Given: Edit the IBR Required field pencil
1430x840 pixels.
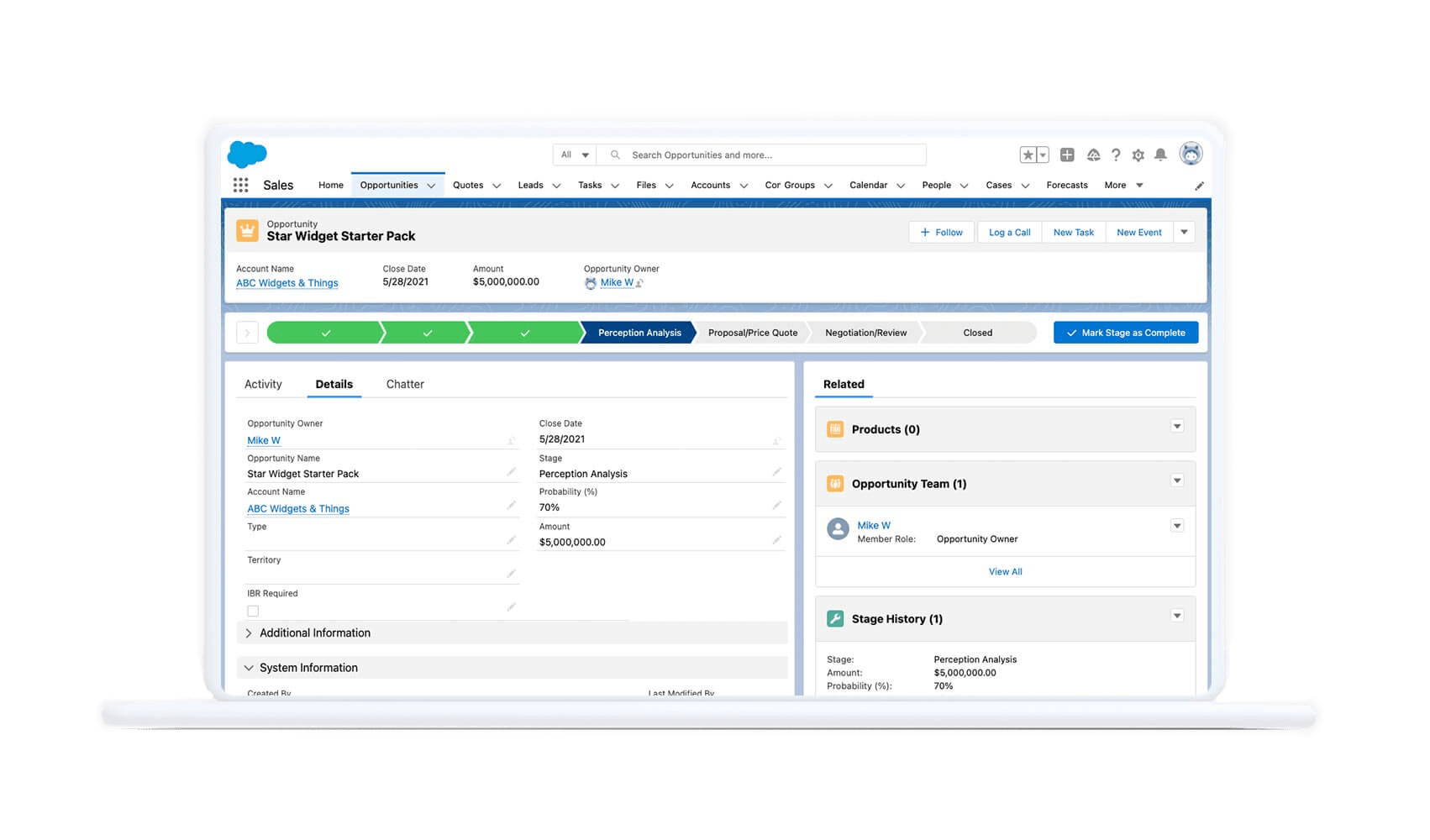Looking at the screenshot, I should [511, 606].
